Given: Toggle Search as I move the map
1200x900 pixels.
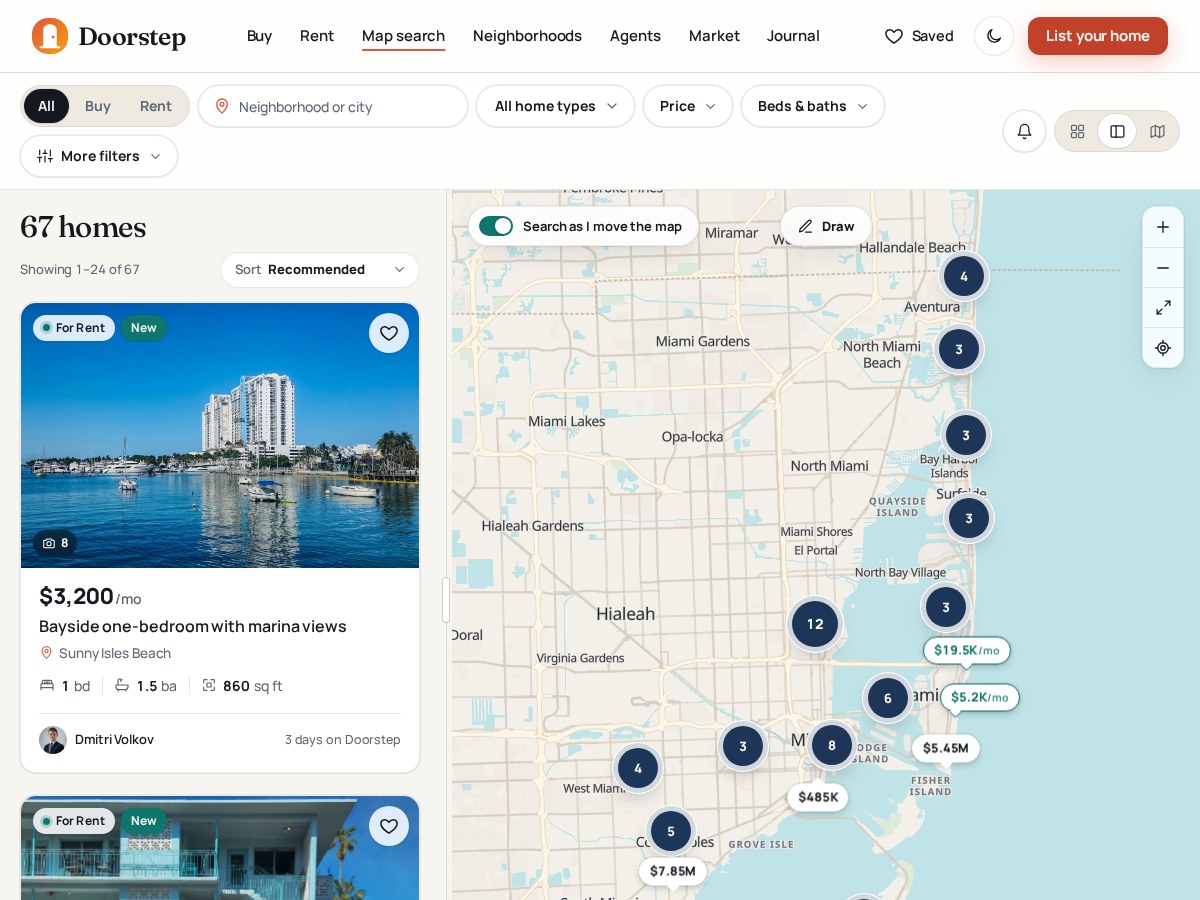Looking at the screenshot, I should tap(496, 226).
